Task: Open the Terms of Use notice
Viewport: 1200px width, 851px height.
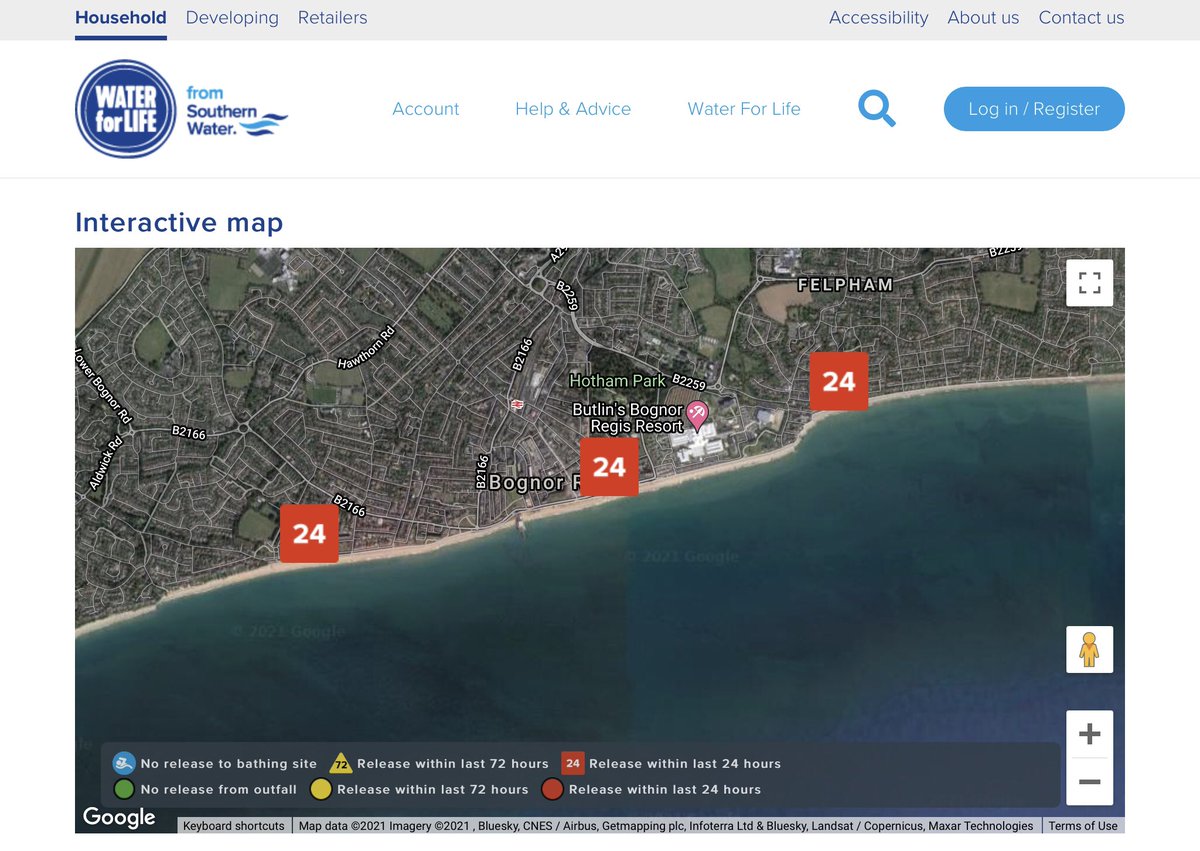Action: [1083, 826]
